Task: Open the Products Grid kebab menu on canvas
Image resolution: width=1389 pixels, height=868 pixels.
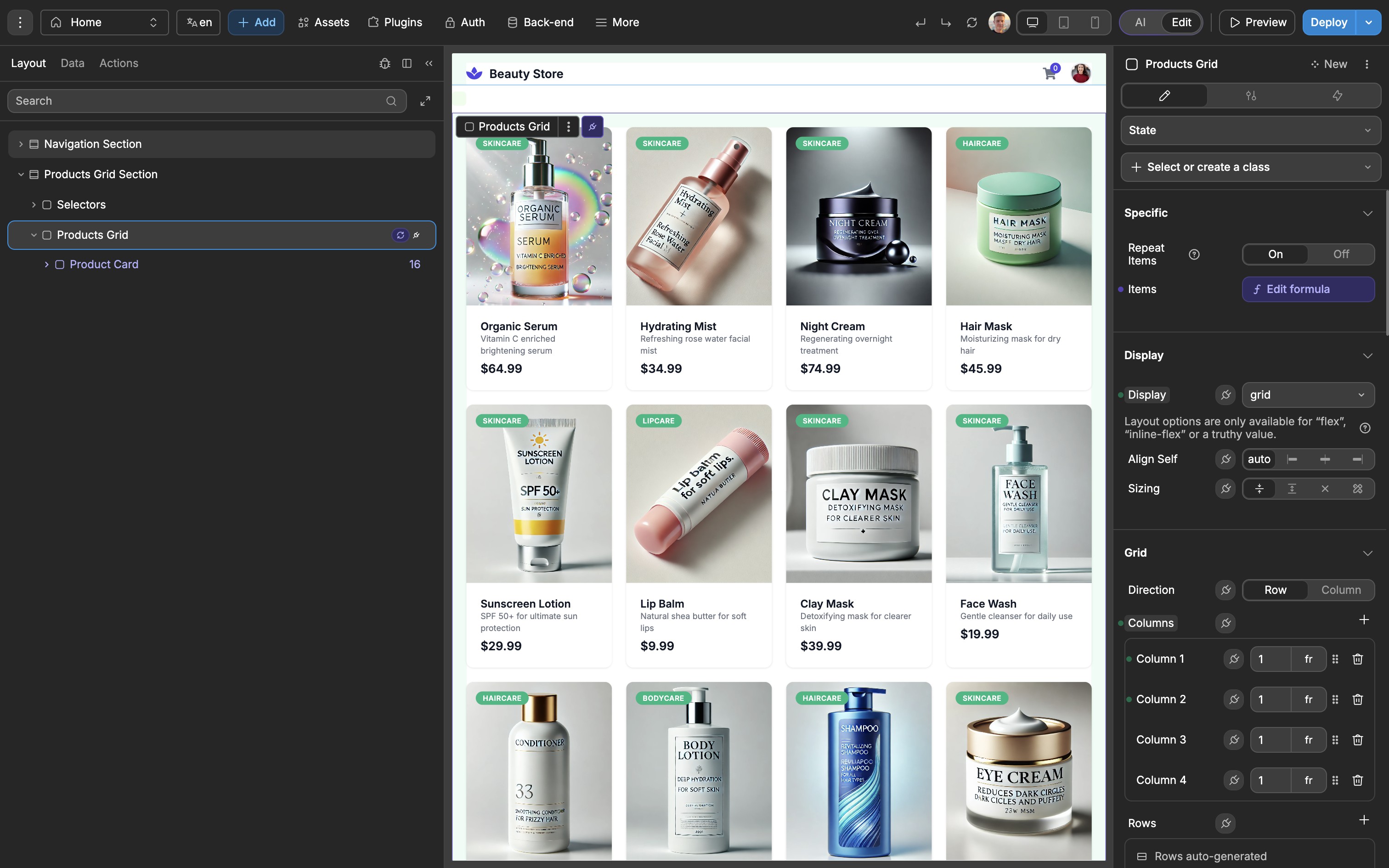Action: pos(568,126)
